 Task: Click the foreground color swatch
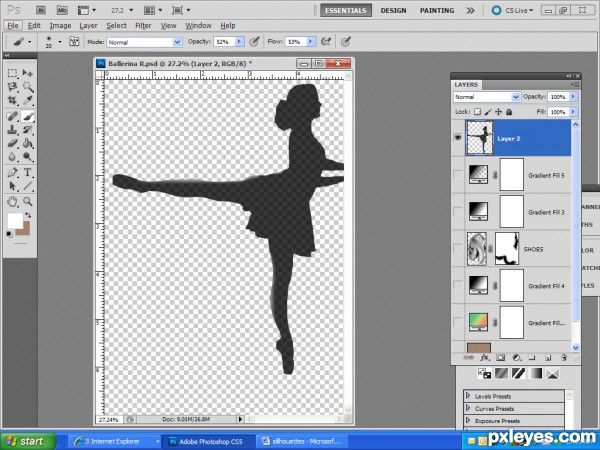[15, 221]
